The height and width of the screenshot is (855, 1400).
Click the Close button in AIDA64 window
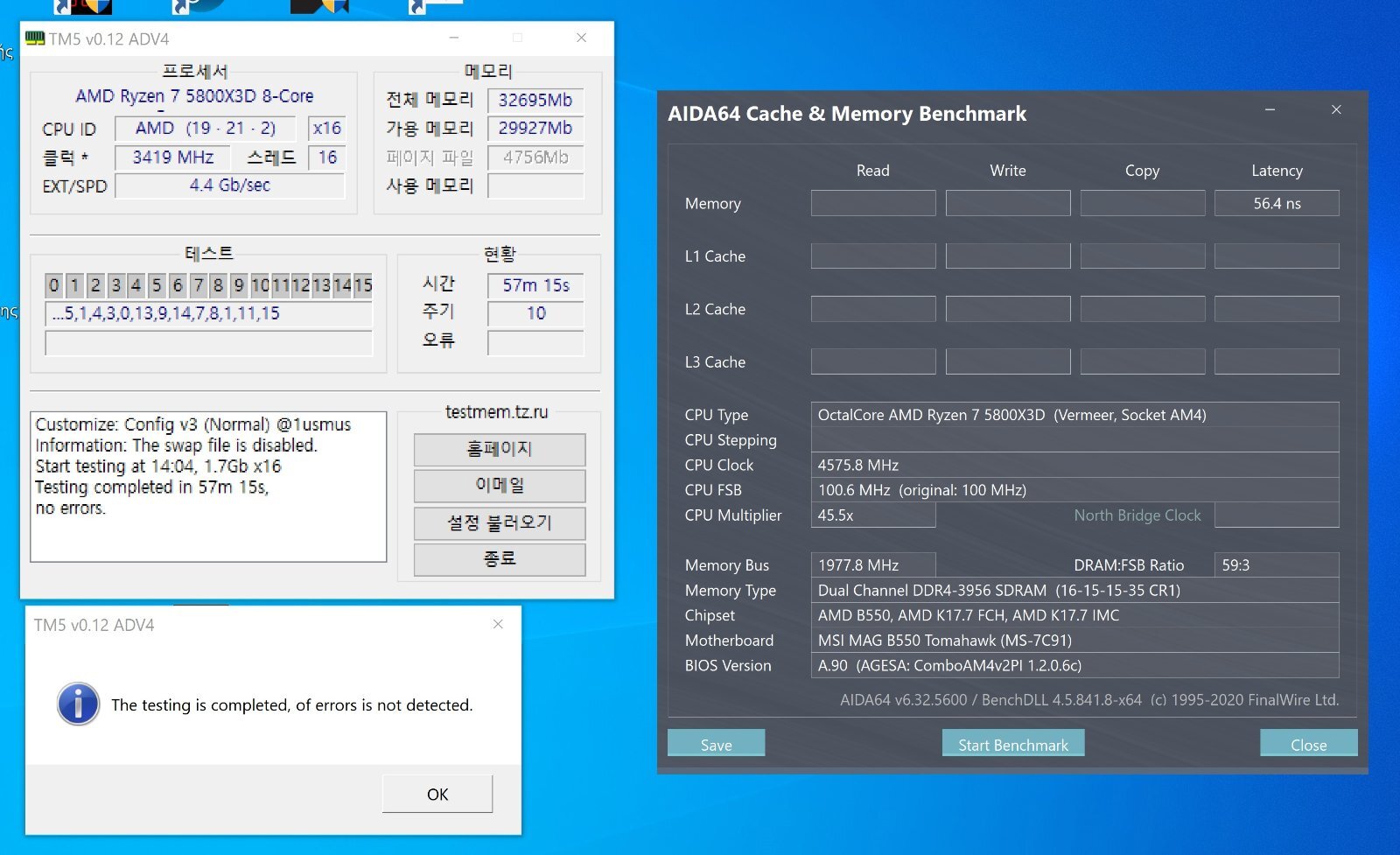[1308, 744]
